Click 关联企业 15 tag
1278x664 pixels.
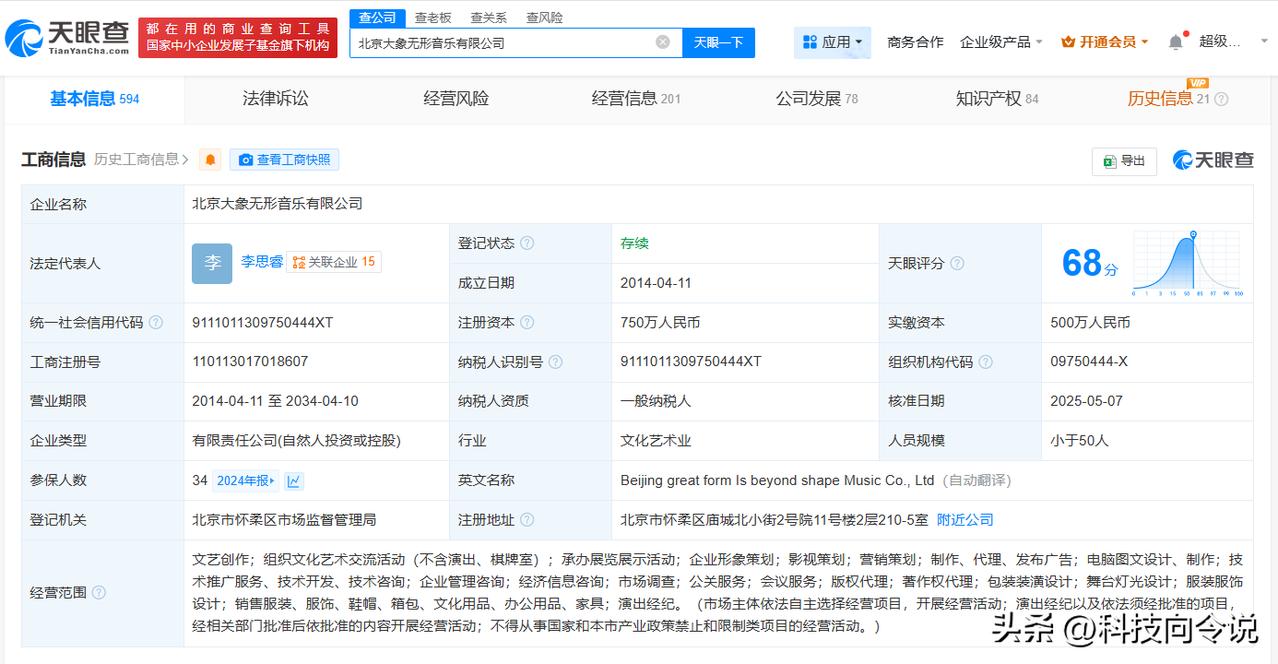pos(334,262)
